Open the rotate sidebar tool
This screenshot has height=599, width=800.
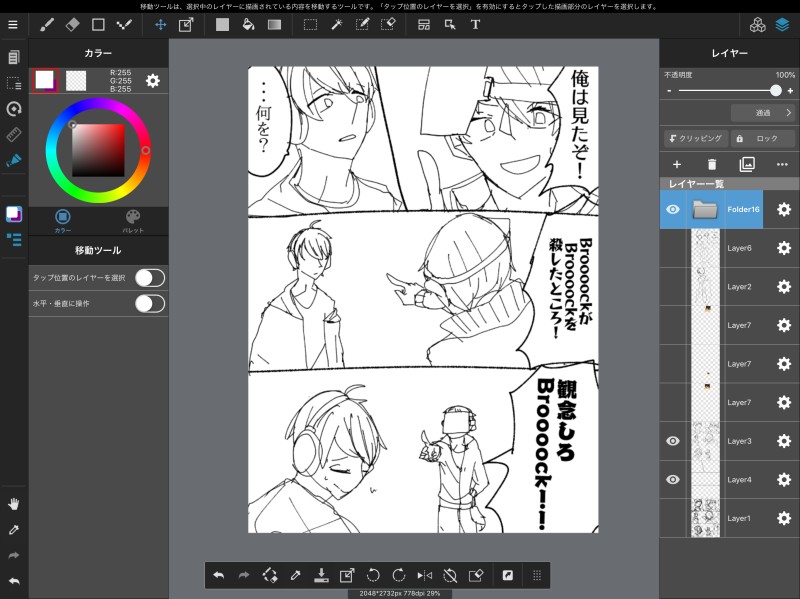click(14, 109)
